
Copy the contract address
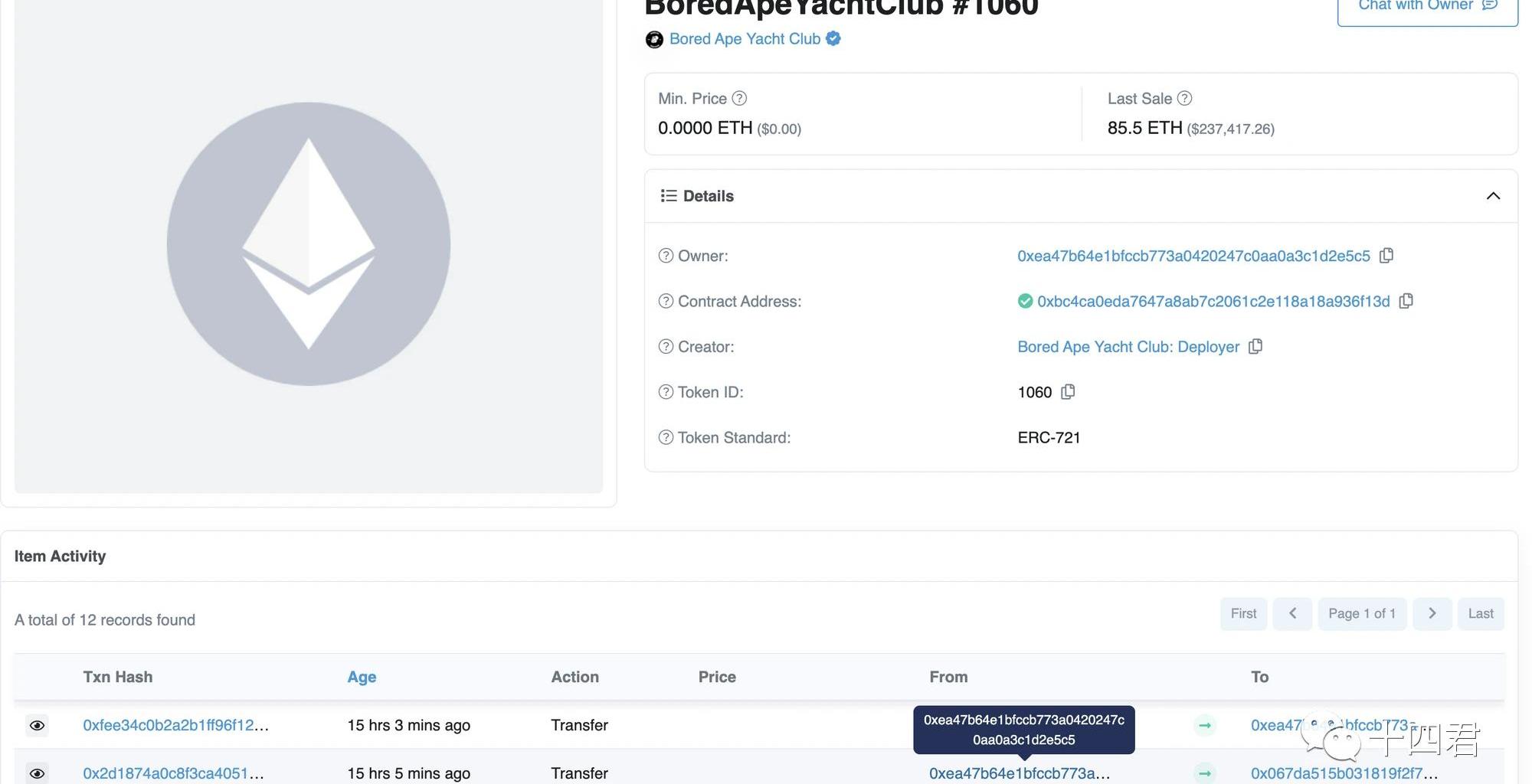pos(1406,301)
